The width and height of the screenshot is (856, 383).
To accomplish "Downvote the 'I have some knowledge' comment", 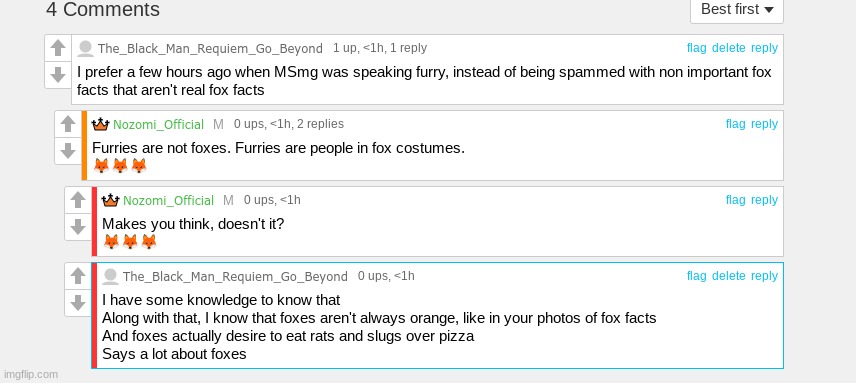I will (x=78, y=302).
